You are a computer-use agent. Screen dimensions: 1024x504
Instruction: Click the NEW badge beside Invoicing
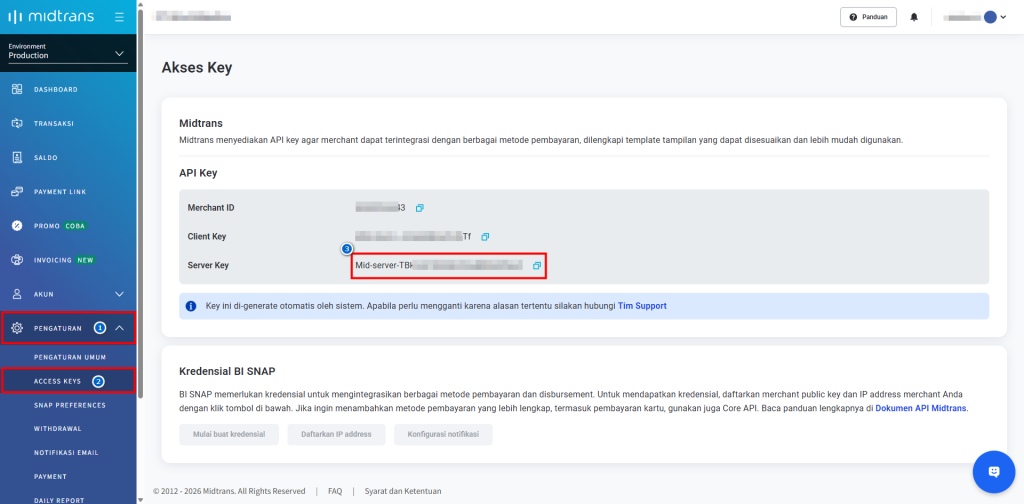click(x=86, y=260)
